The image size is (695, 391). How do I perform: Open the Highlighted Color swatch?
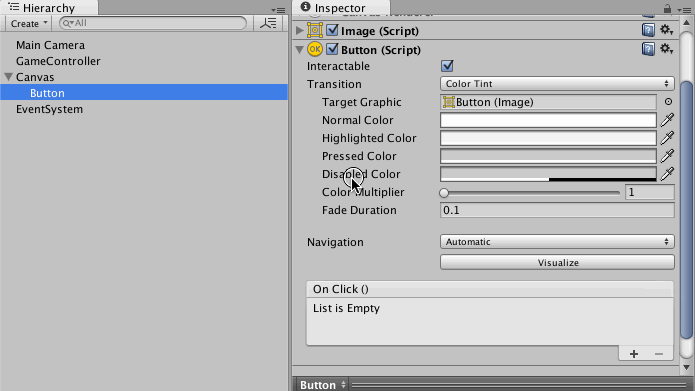pos(548,138)
